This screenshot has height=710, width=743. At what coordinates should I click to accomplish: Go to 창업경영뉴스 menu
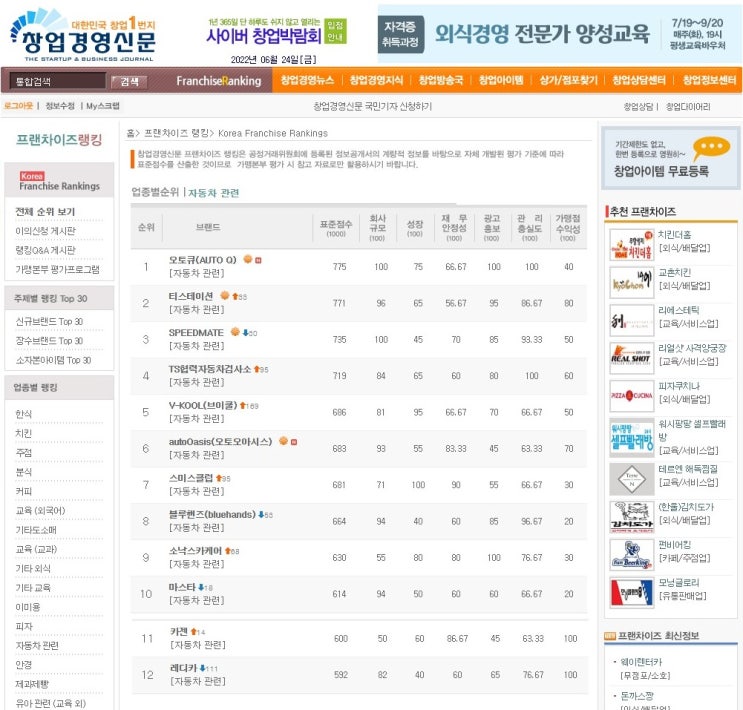(307, 80)
